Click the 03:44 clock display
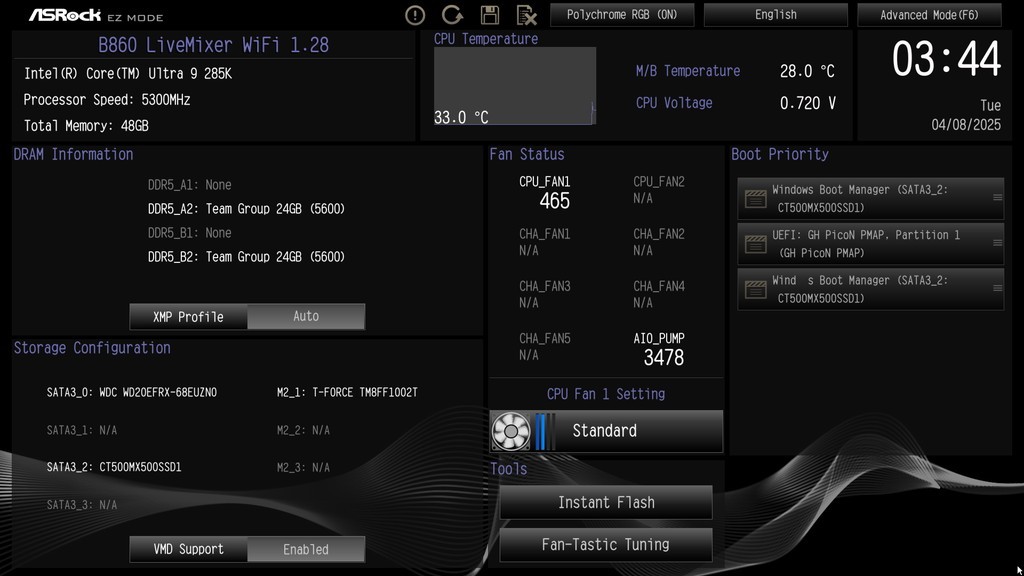 tap(946, 59)
